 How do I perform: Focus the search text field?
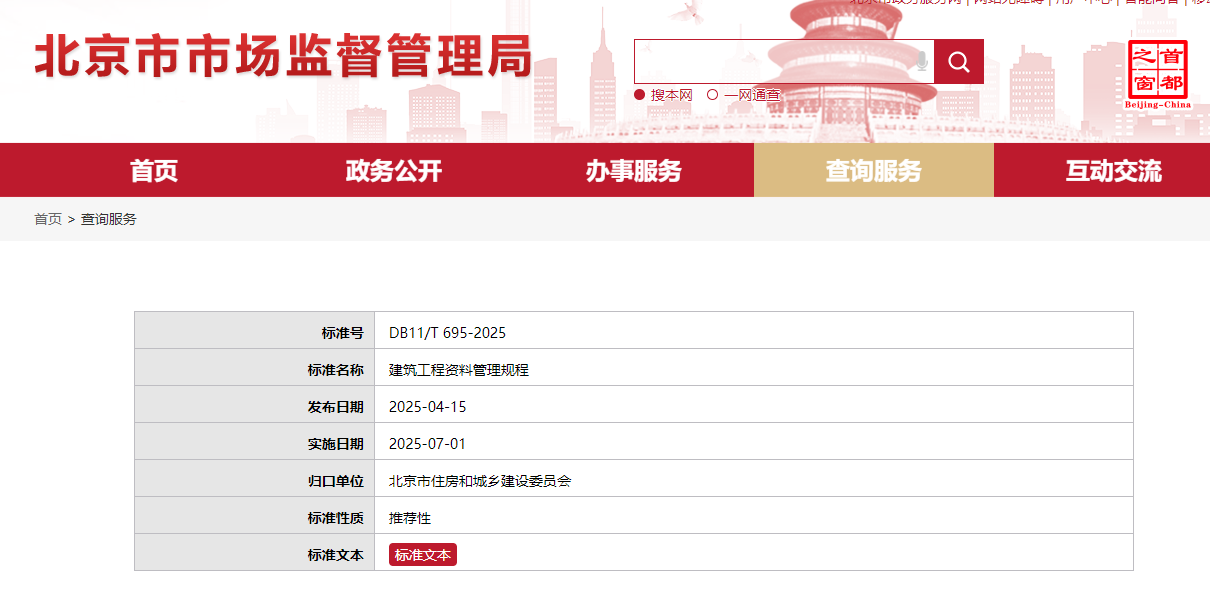click(x=784, y=62)
